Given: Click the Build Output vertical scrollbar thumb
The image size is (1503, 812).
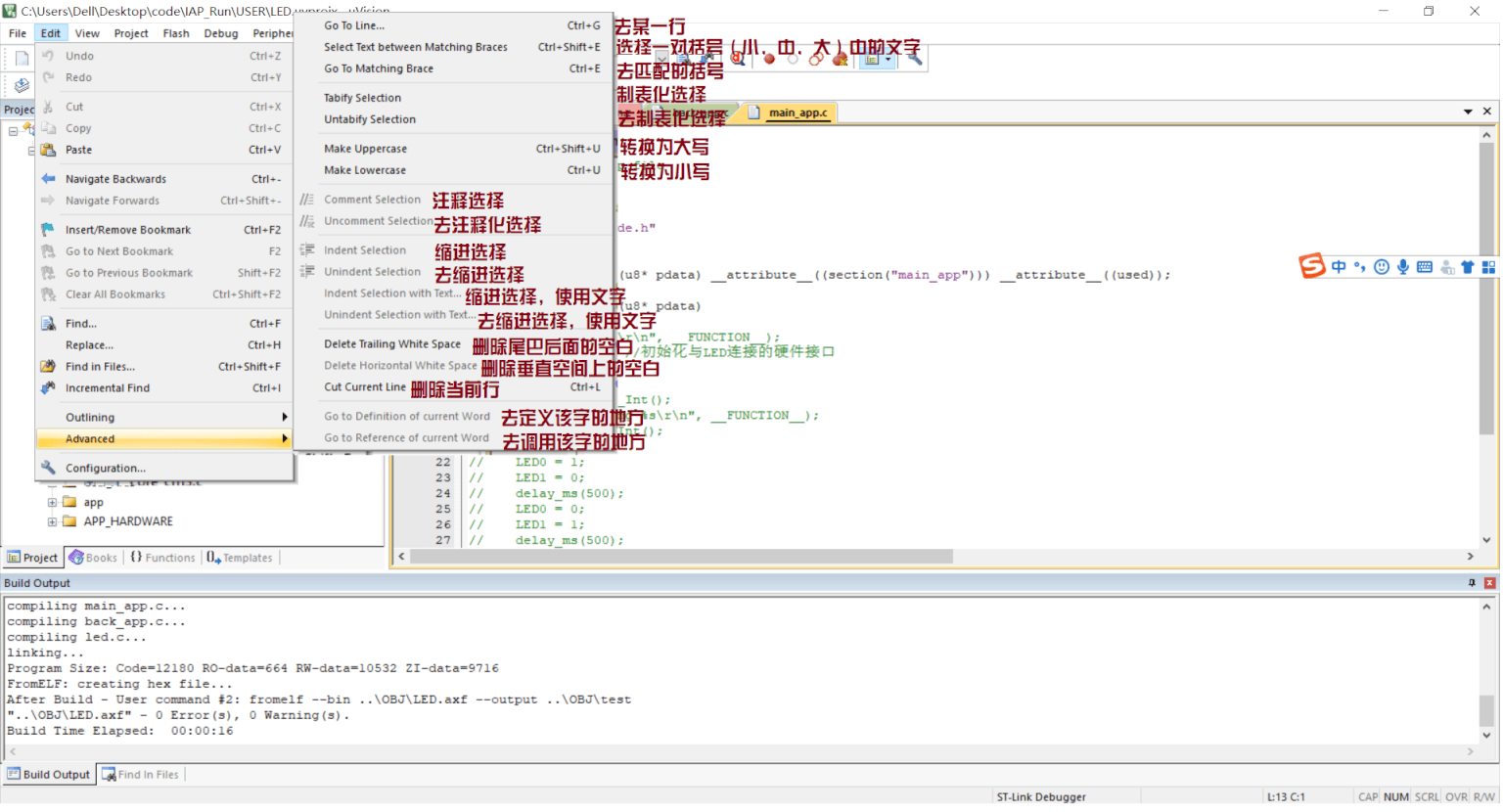Looking at the screenshot, I should (x=1487, y=709).
